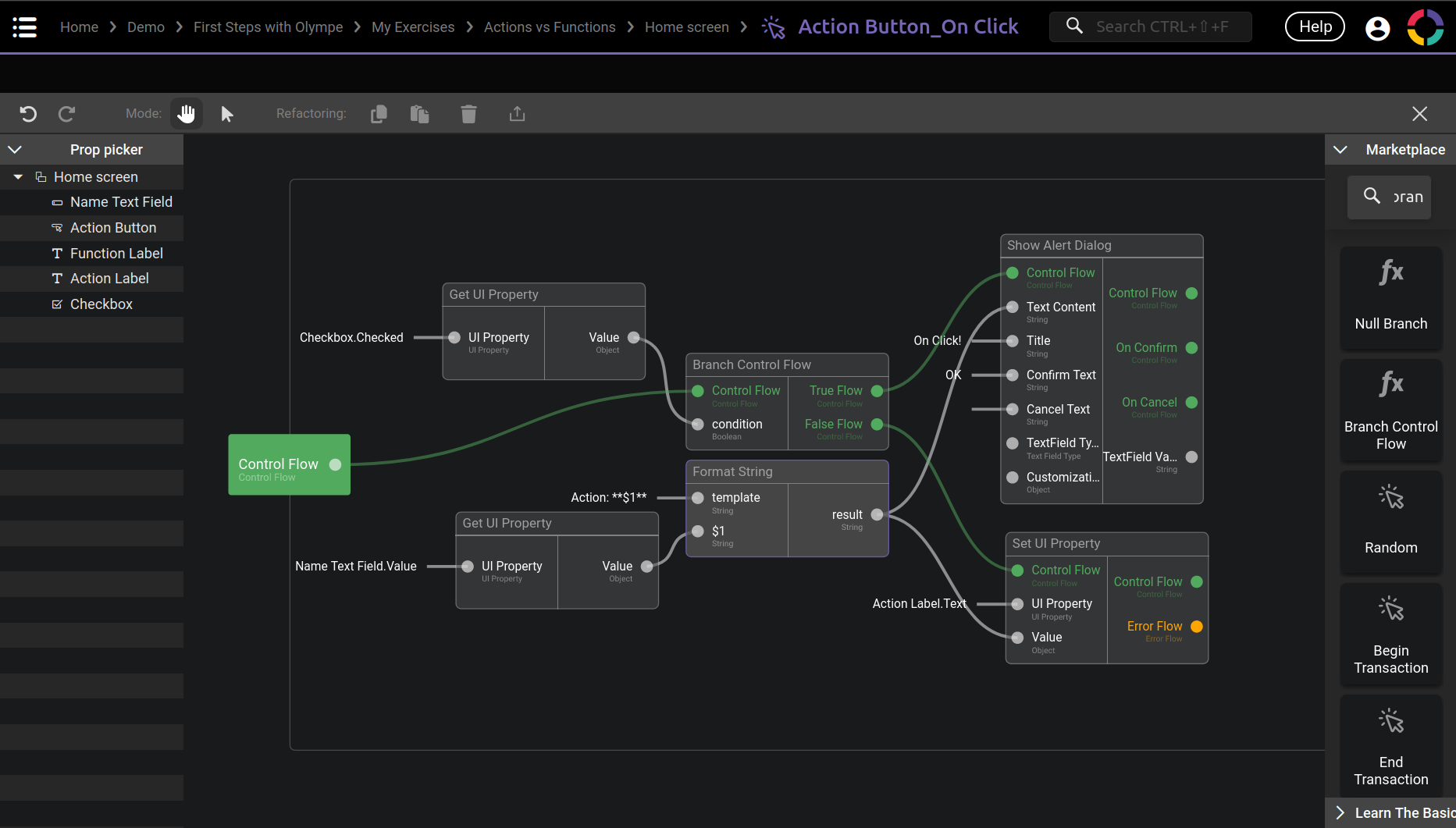Select the hand pan mode tool
This screenshot has height=828, width=1456.
point(186,114)
